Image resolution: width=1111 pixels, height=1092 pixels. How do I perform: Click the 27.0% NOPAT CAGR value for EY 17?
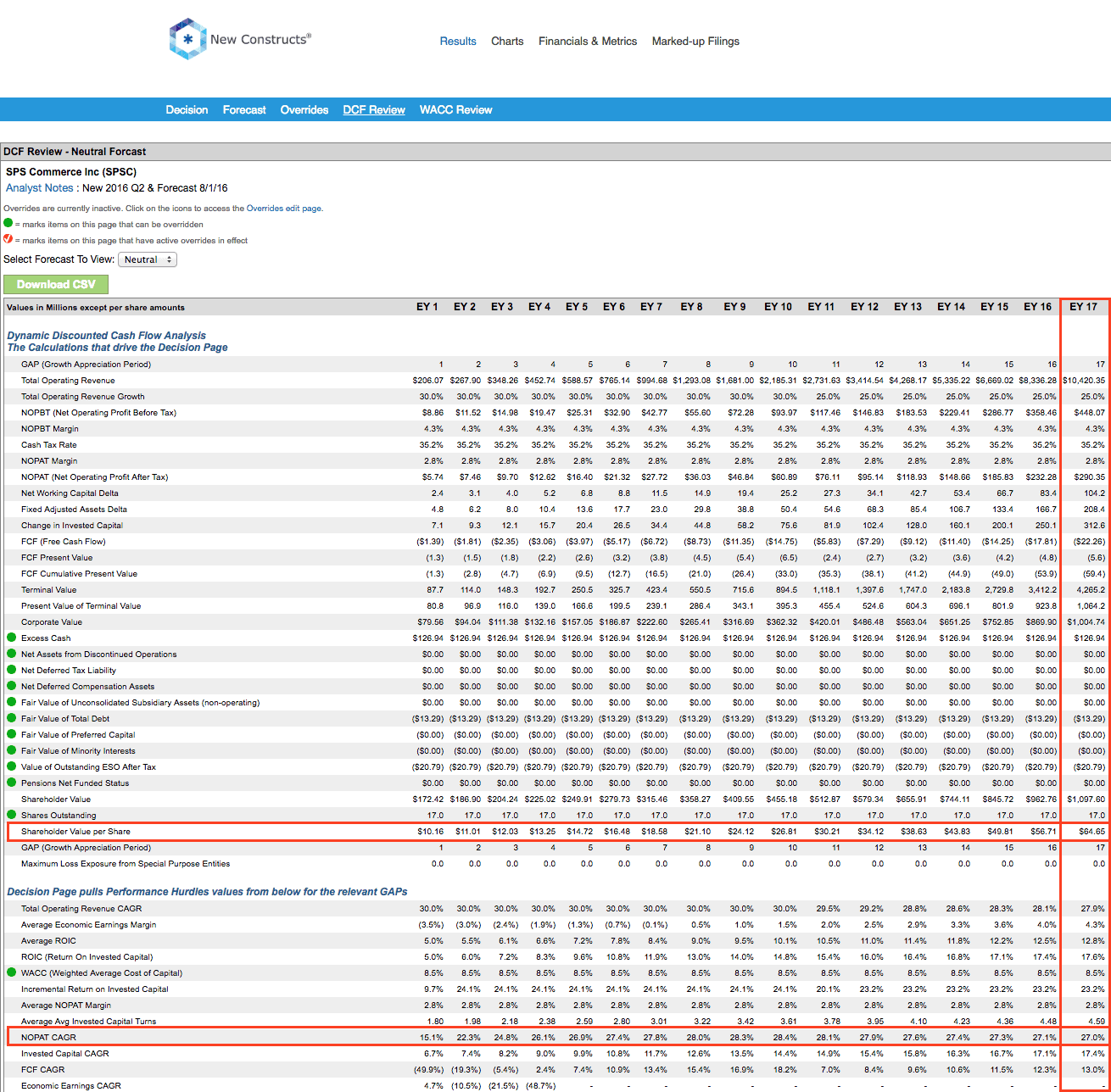point(1093,1038)
